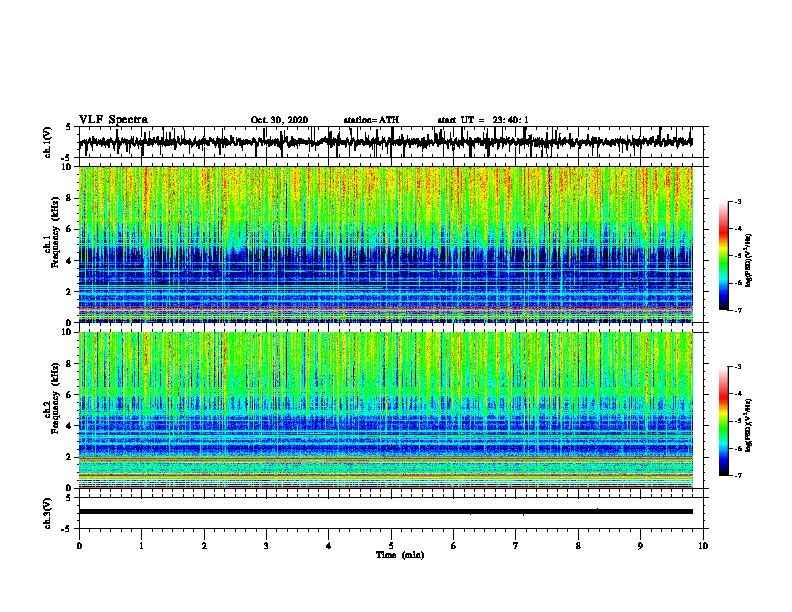The width and height of the screenshot is (792, 612).
Task: Click time axis tick label '2'
Action: coord(204,546)
